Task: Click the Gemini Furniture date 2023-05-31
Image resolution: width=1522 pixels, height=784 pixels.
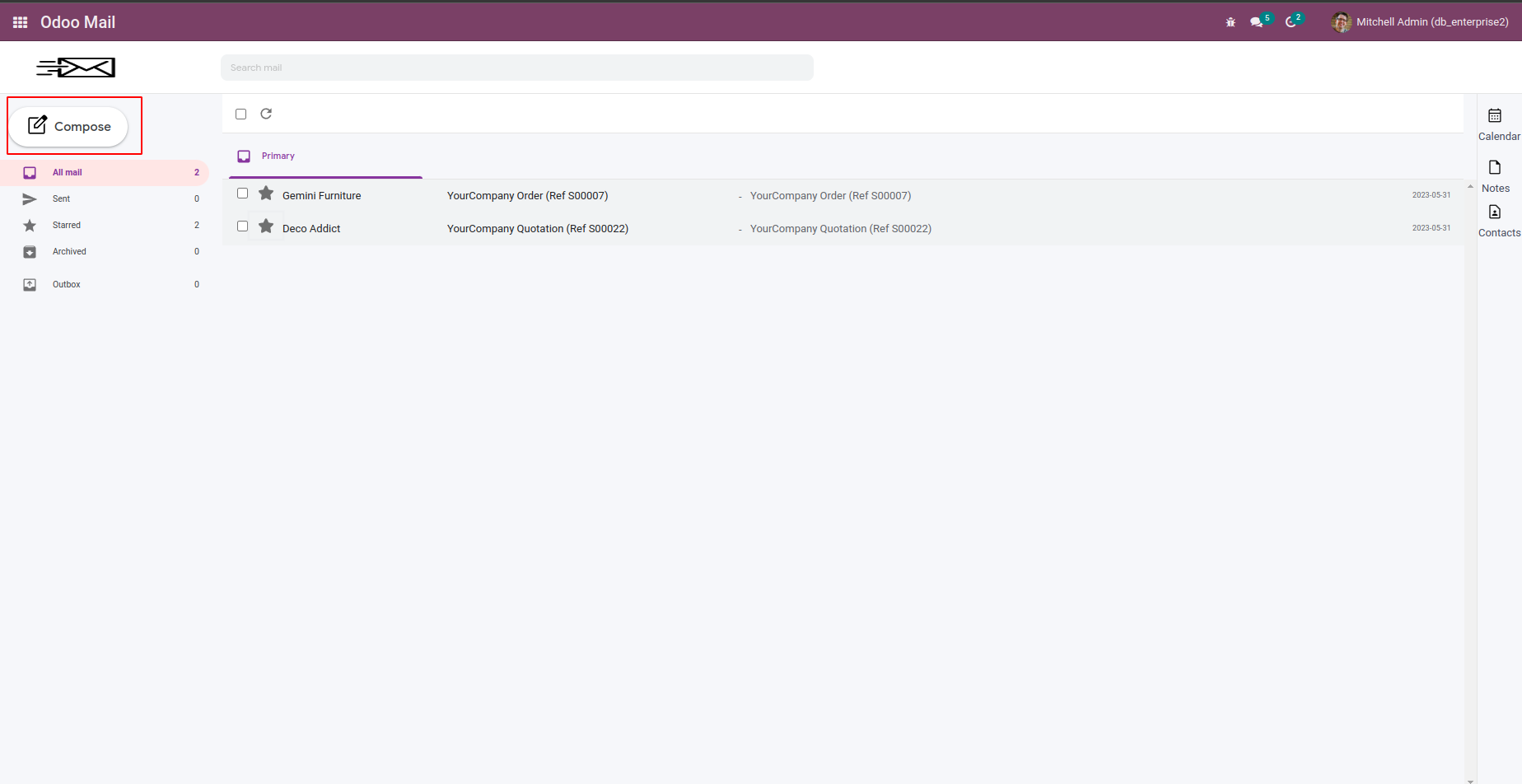Action: pyautogui.click(x=1431, y=195)
